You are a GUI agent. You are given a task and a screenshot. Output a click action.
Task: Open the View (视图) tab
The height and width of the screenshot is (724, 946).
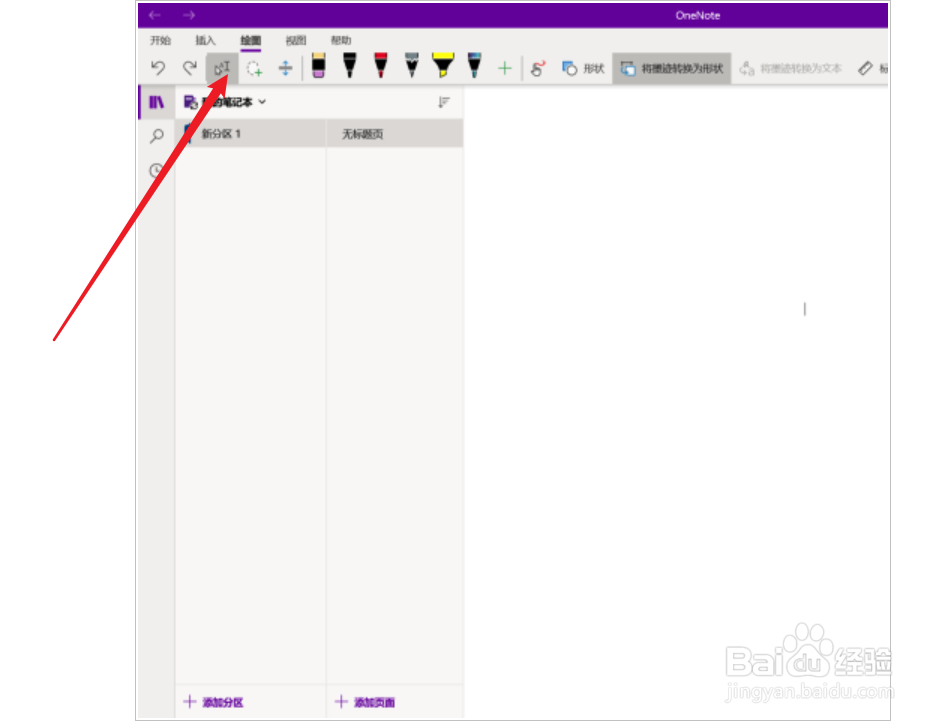coord(296,40)
